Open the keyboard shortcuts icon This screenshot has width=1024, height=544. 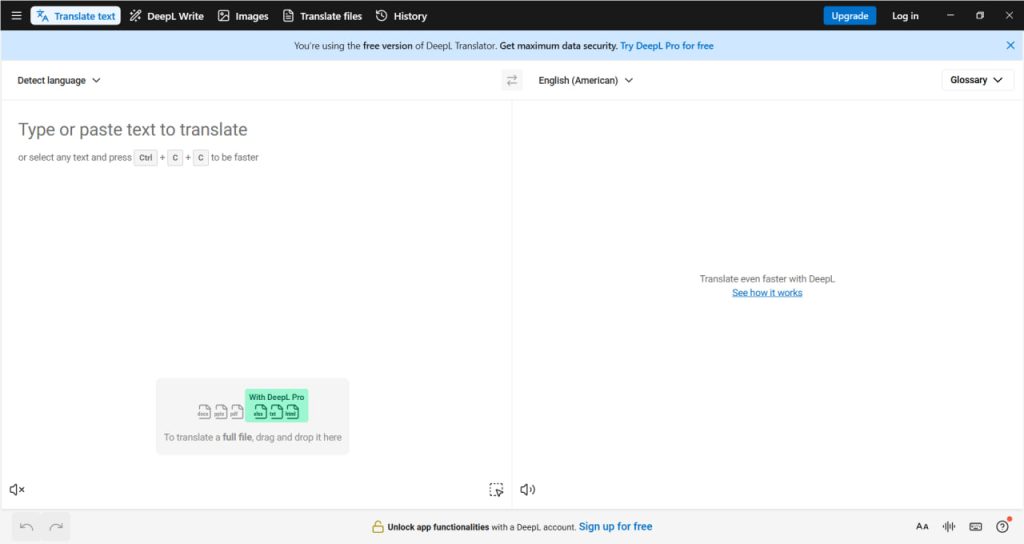point(976,527)
